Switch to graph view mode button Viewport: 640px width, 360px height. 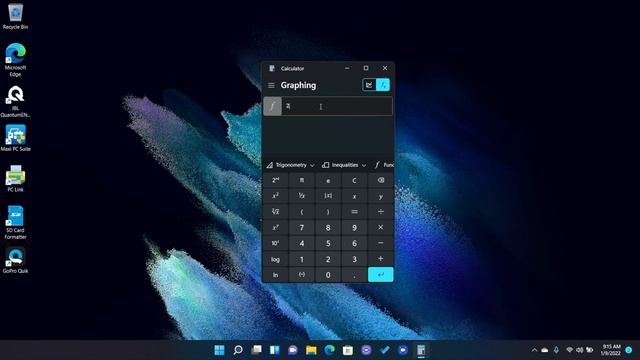[x=369, y=85]
